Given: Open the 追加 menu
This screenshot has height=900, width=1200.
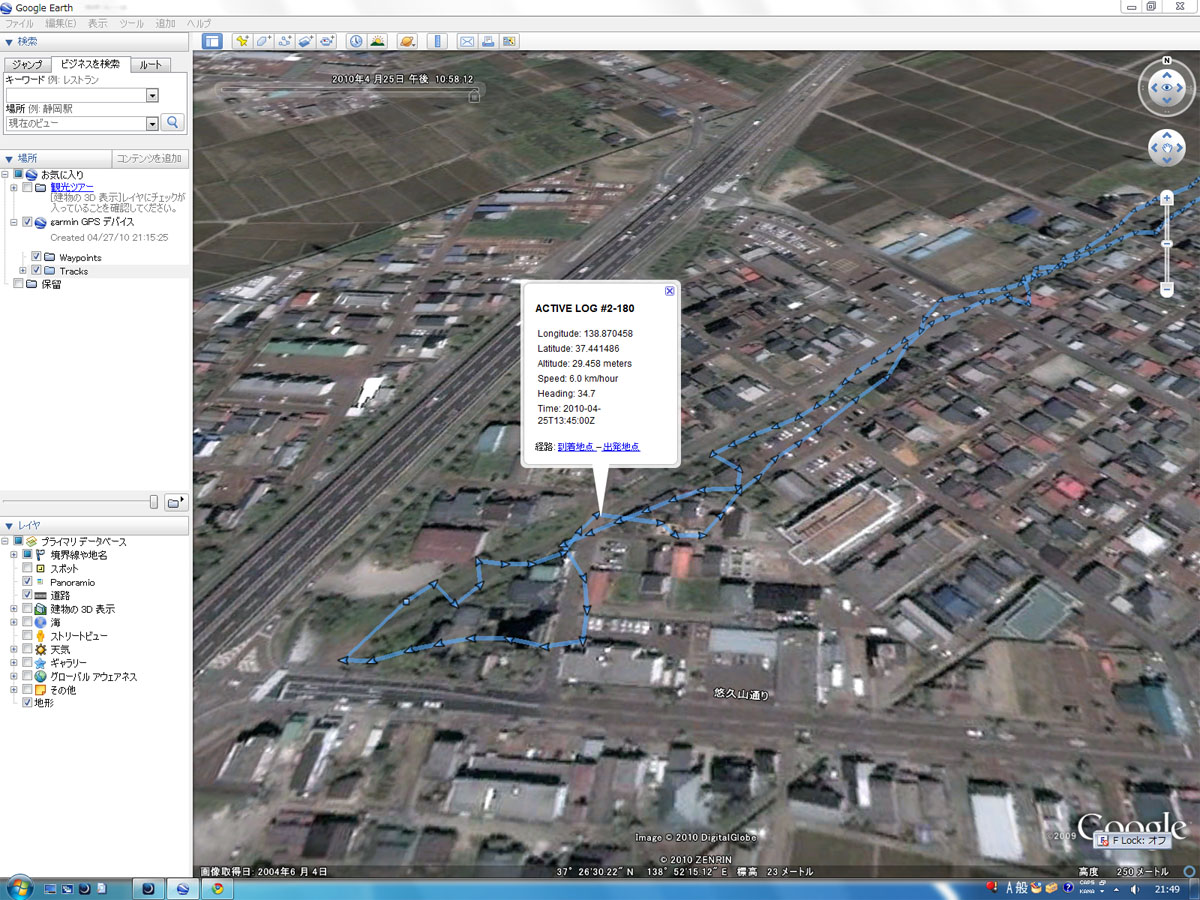Looking at the screenshot, I should (x=165, y=23).
